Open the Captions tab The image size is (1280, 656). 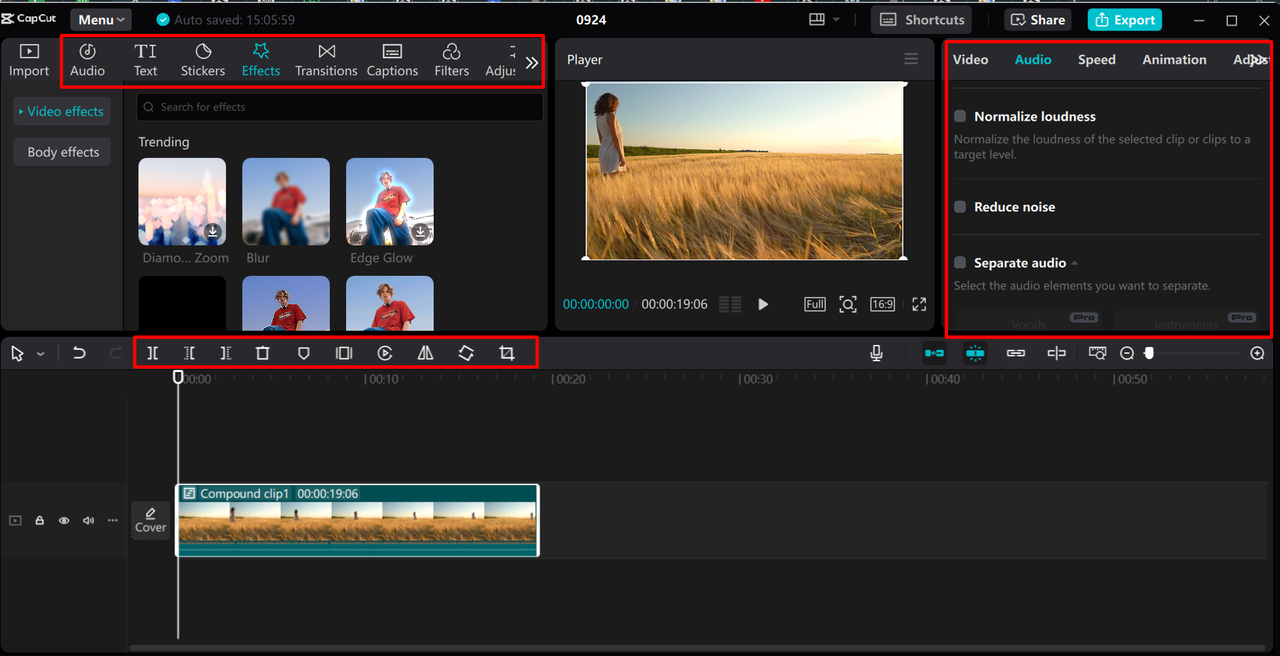[392, 60]
